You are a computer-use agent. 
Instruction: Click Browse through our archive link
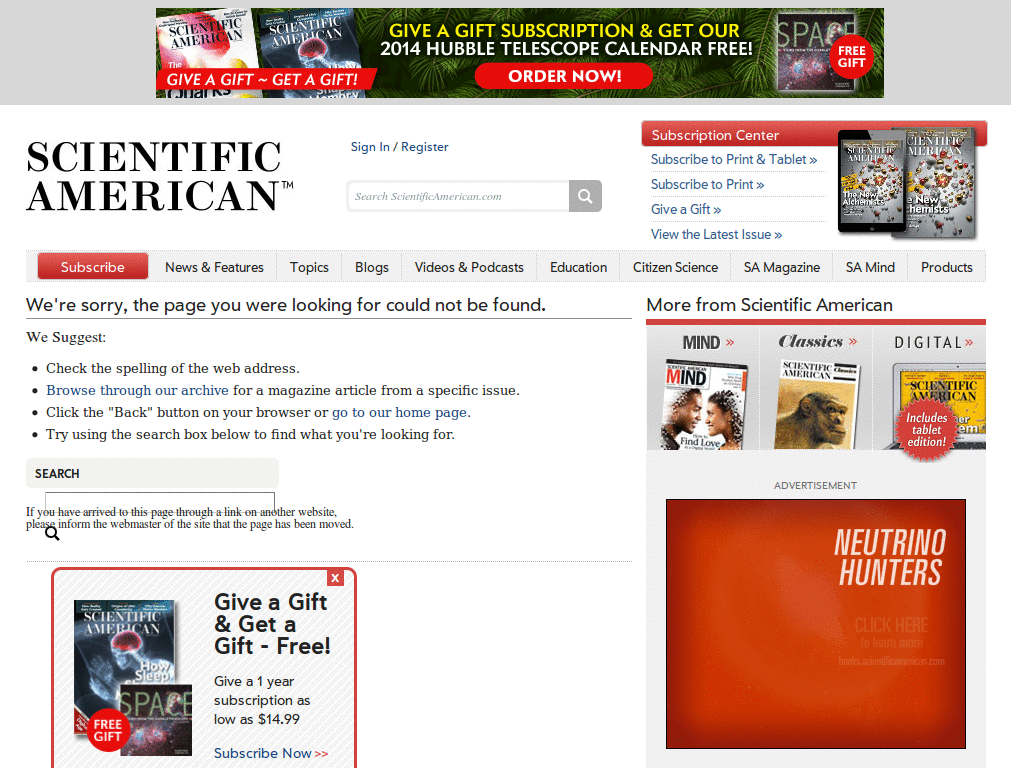[x=137, y=390]
